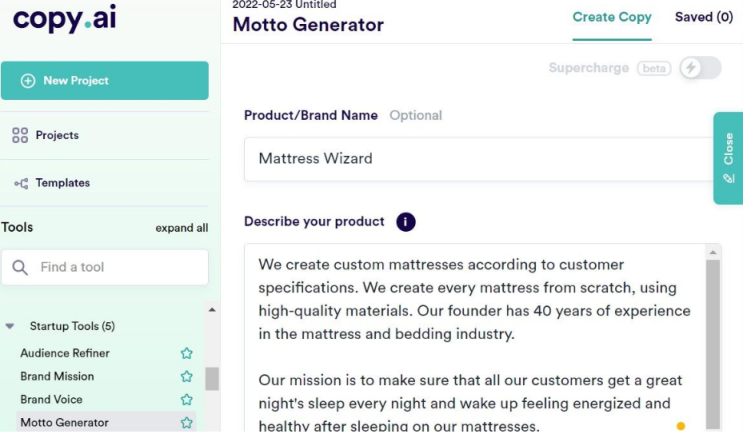The height and width of the screenshot is (434, 743).
Task: Click the info icon beside Describe your product
Action: (405, 222)
